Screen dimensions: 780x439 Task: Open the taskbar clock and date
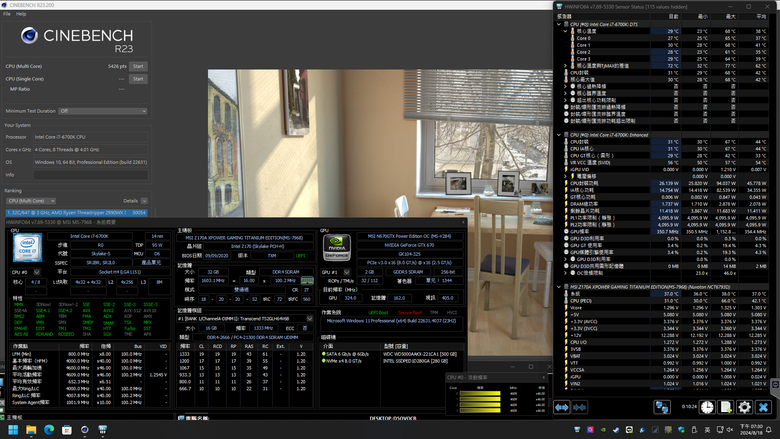pos(751,430)
